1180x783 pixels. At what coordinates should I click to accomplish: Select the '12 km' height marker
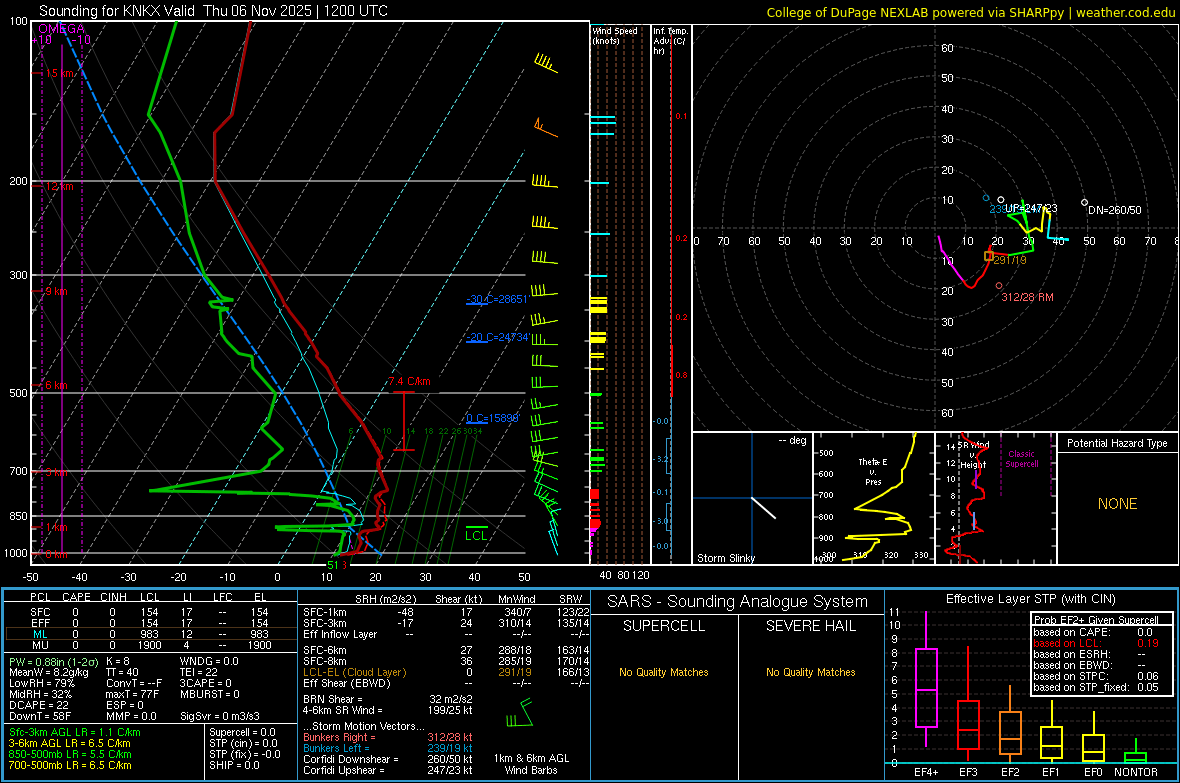pos(59,186)
